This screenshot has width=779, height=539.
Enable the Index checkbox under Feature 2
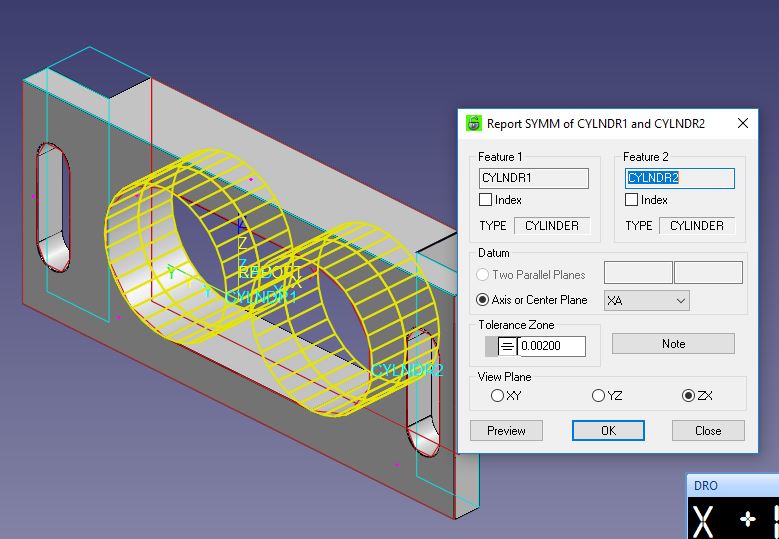tap(632, 200)
